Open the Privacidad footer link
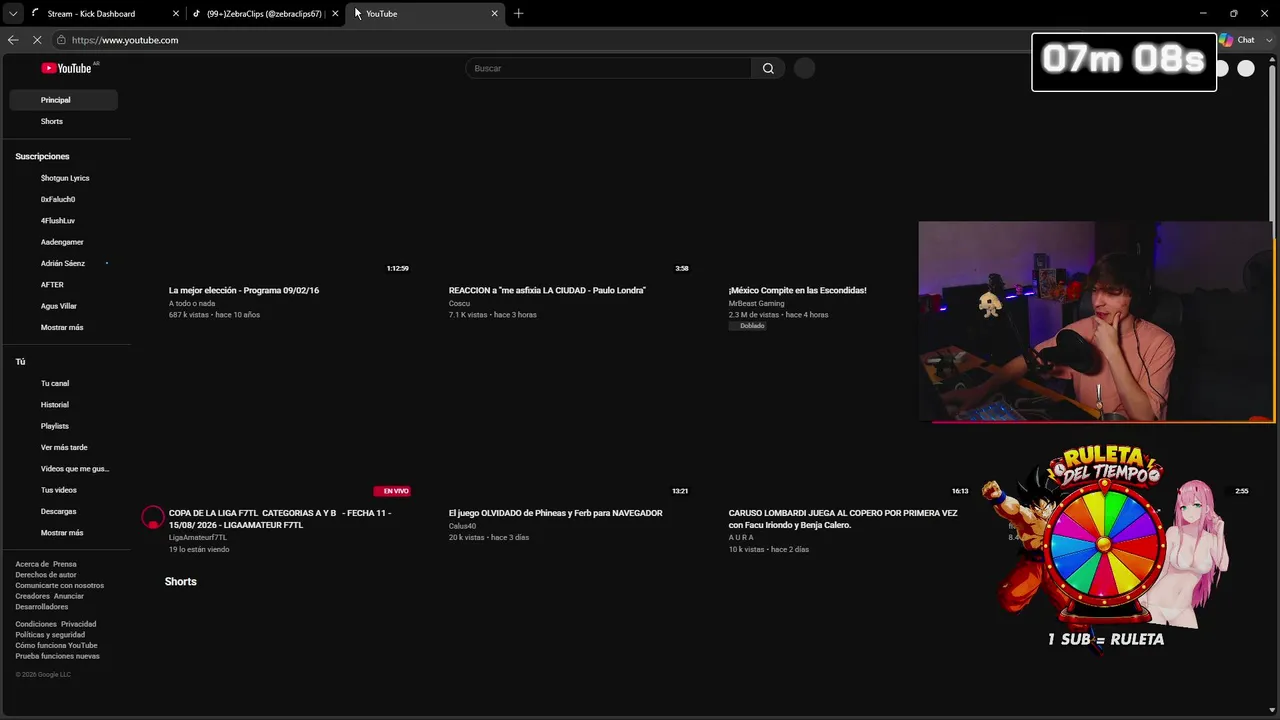The width and height of the screenshot is (1280, 720). (79, 624)
